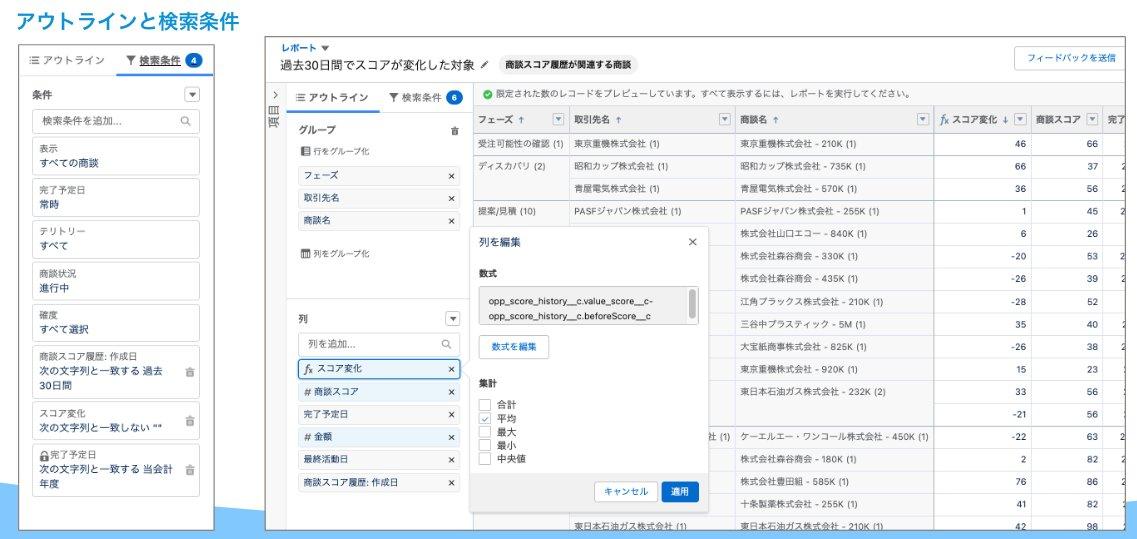Click the フィードバックを送信 button
The width and height of the screenshot is (1137, 539).
click(x=1070, y=58)
